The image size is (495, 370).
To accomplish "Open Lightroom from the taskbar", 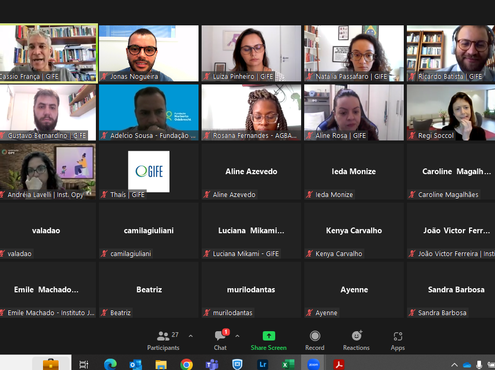I will pyautogui.click(x=263, y=364).
